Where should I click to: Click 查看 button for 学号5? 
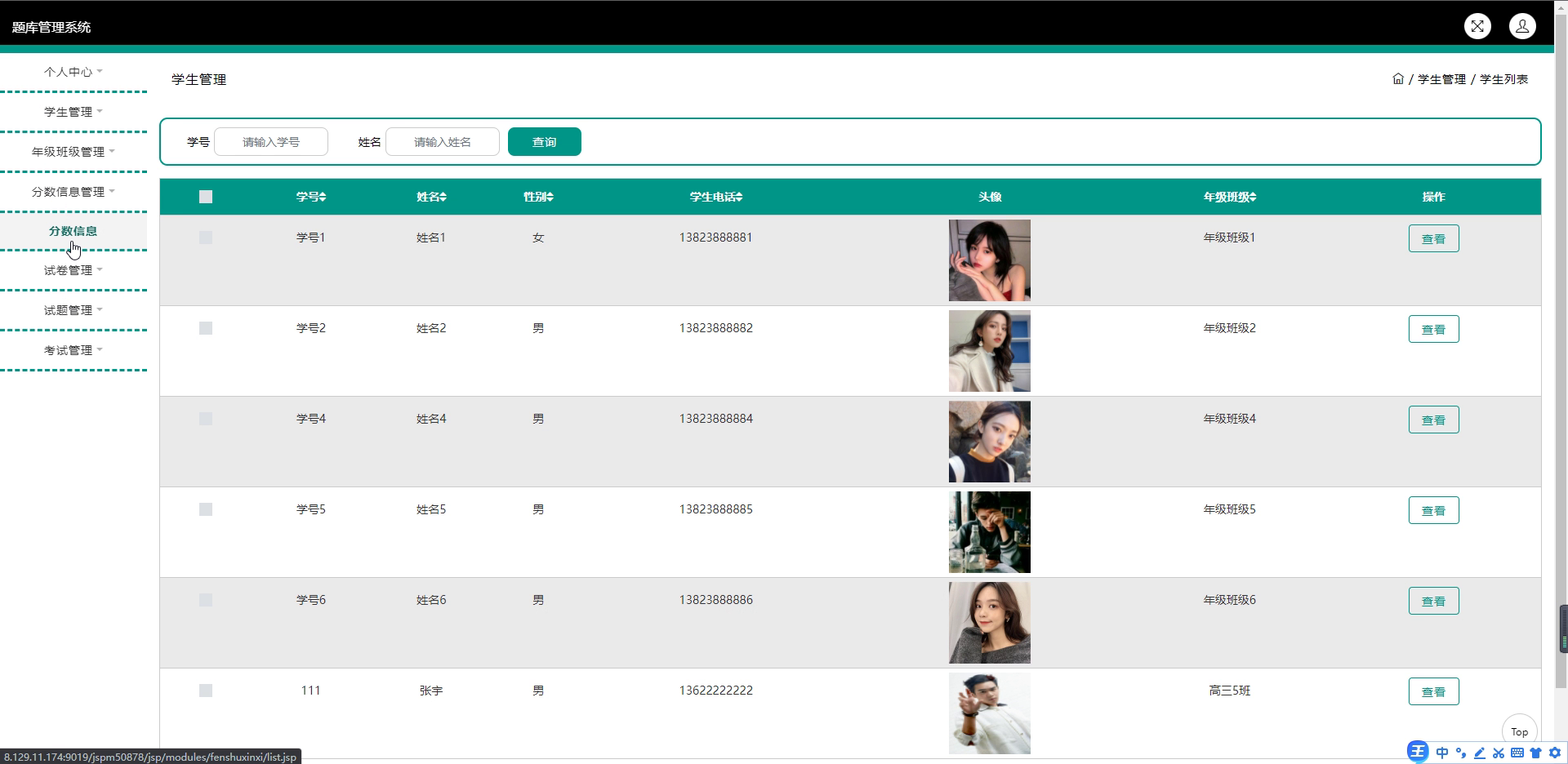(x=1433, y=510)
